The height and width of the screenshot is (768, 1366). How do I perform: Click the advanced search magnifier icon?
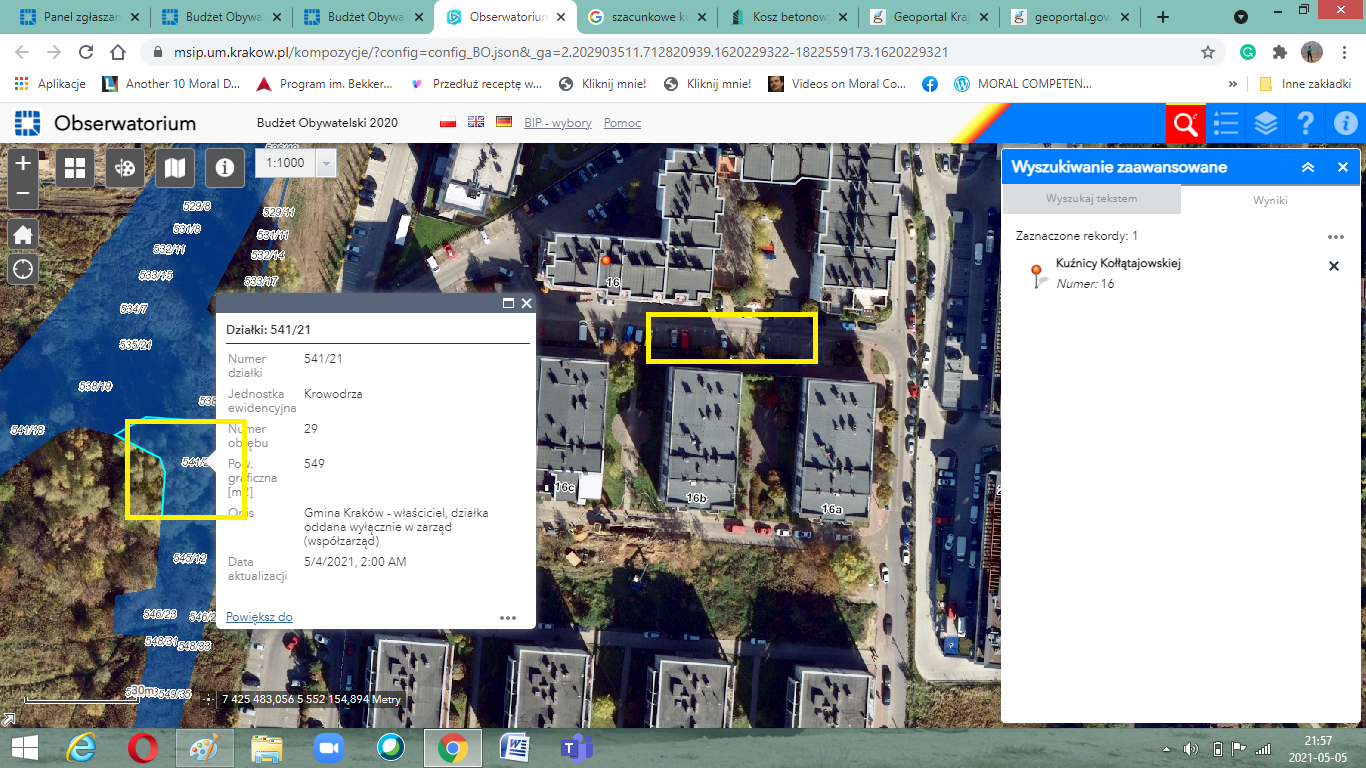point(1185,124)
